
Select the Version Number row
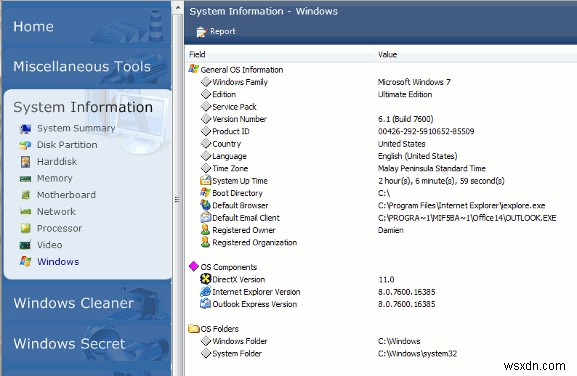point(381,119)
